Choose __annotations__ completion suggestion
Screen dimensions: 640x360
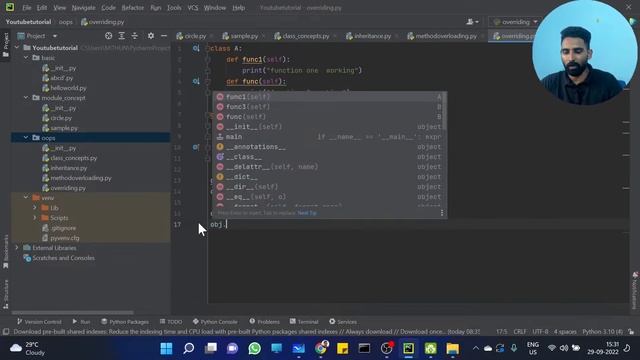[329, 147]
